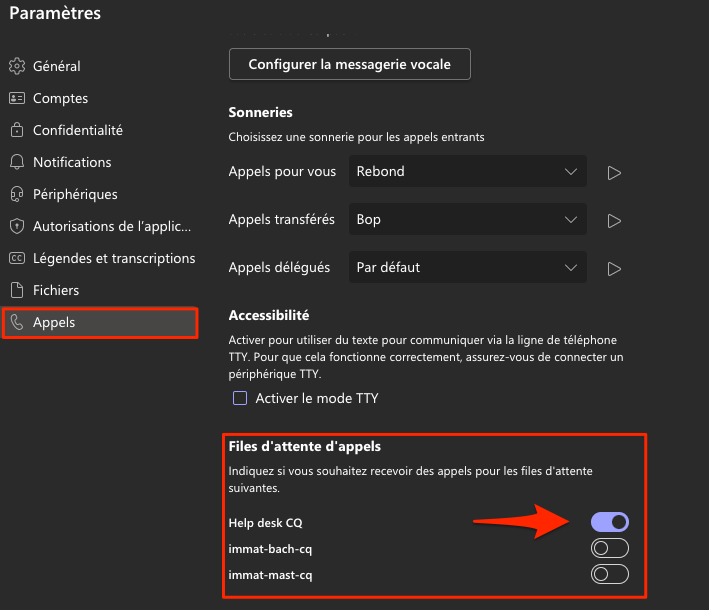Click the Périphériques headset icon
This screenshot has width=709, height=610.
(x=16, y=194)
